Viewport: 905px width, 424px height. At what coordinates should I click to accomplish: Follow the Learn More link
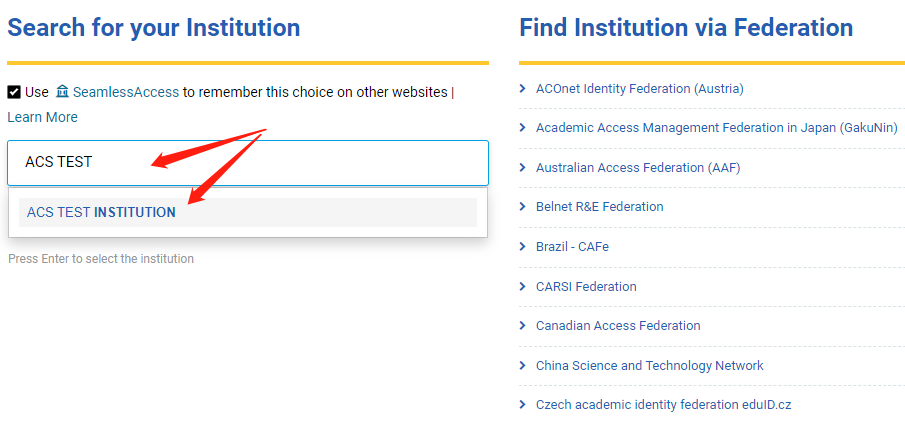(x=42, y=117)
